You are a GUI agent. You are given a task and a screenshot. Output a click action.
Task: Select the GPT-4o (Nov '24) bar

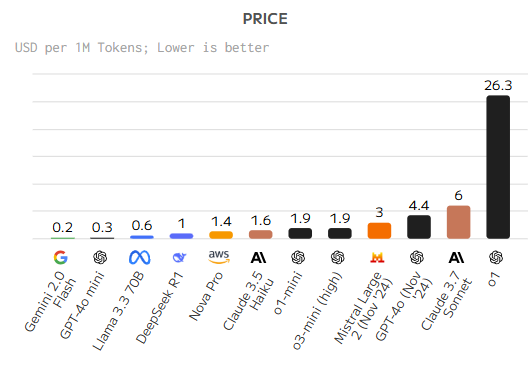click(x=419, y=227)
